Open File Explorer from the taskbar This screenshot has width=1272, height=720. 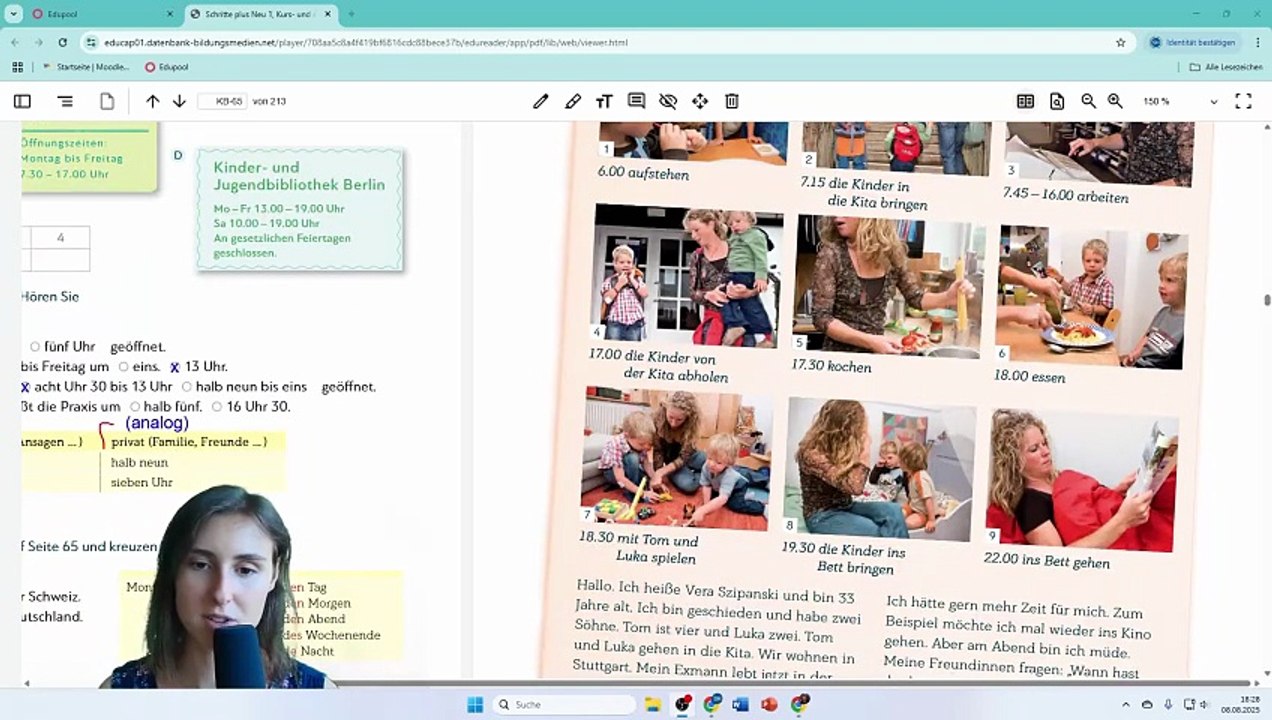[x=653, y=704]
